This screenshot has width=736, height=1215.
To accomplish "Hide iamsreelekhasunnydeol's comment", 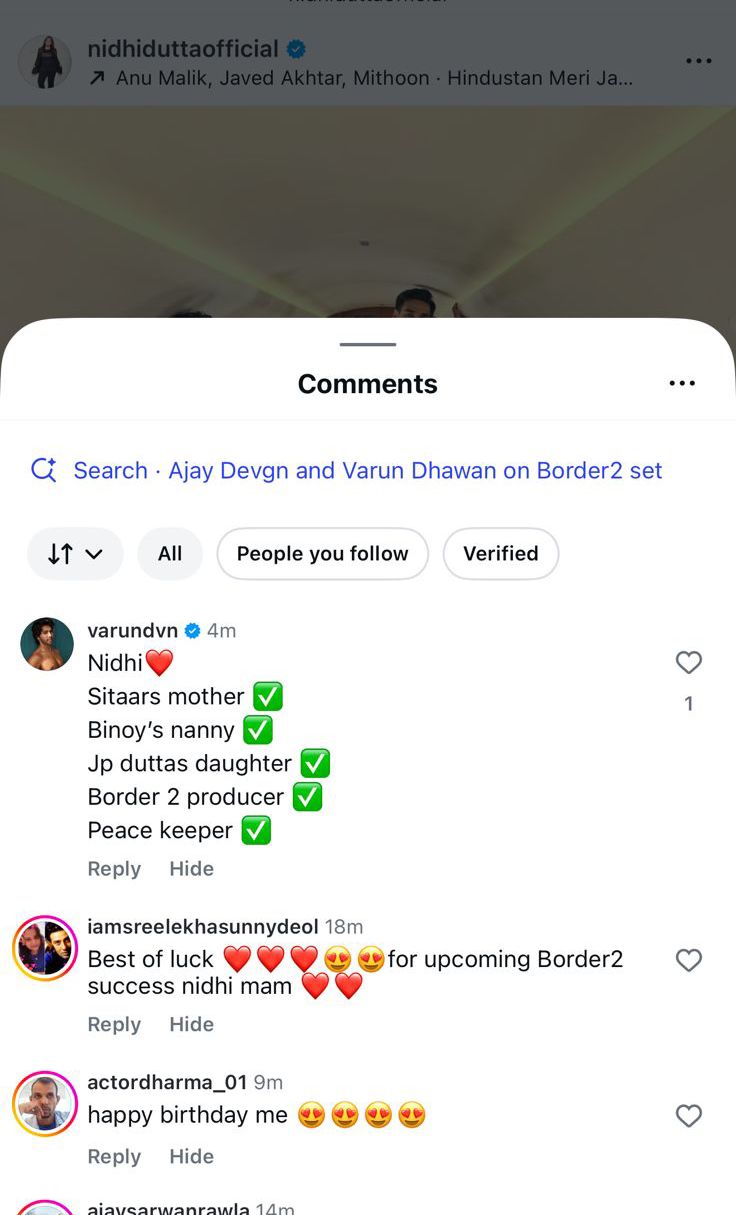I will [191, 1025].
